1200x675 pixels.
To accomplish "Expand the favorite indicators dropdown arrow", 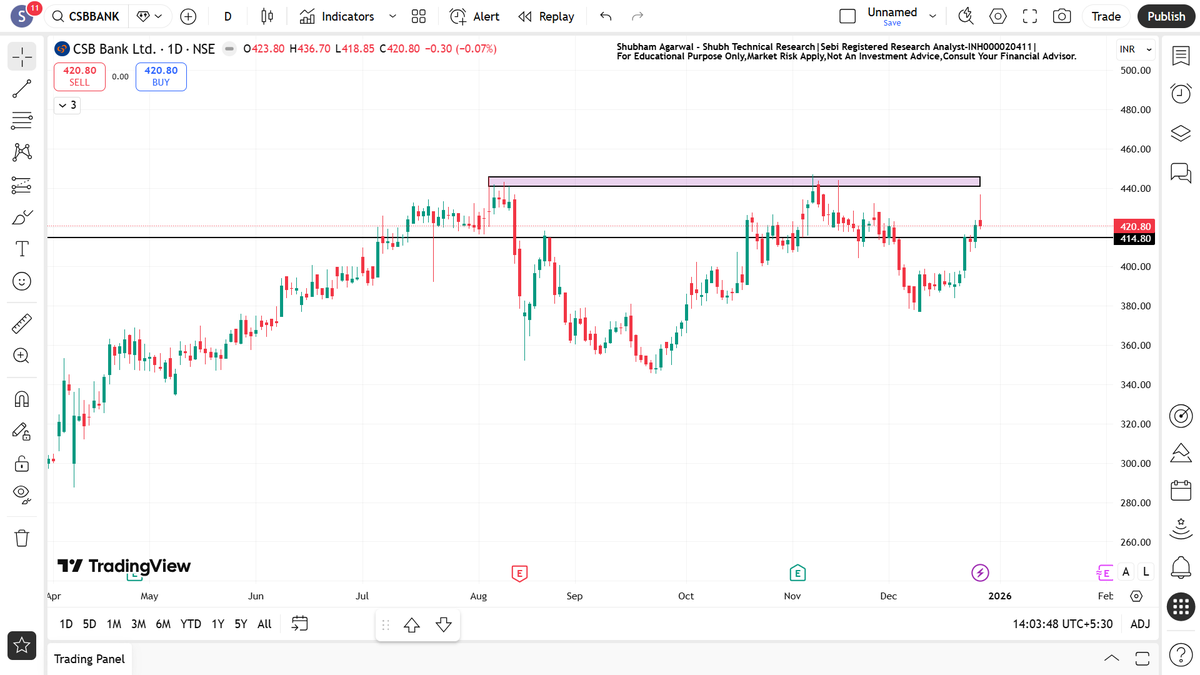I will pyautogui.click(x=392, y=16).
